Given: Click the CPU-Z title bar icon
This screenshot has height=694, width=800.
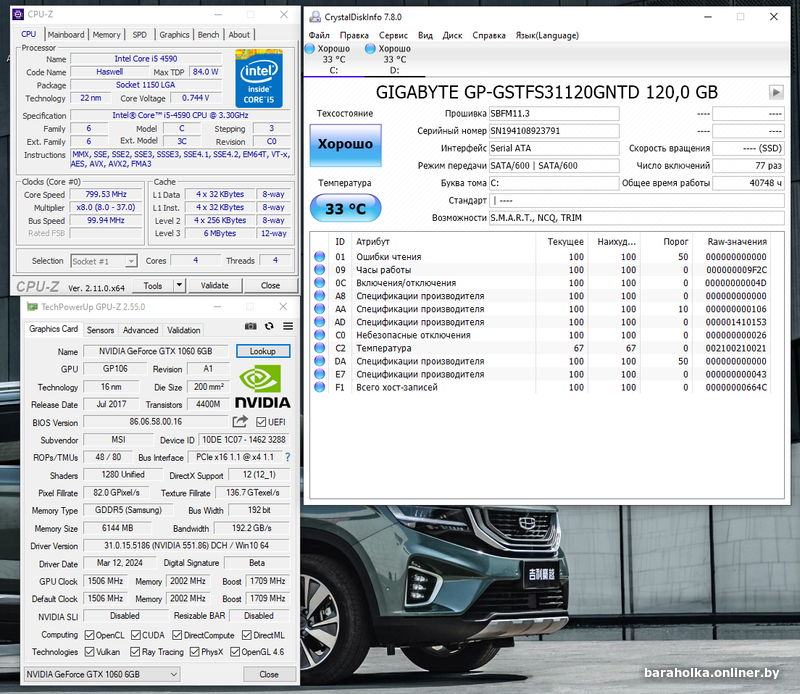Looking at the screenshot, I should coord(18,14).
